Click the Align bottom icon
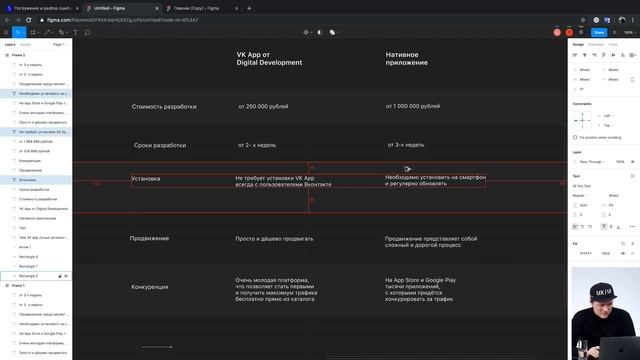Image resolution: width=640 pixels, height=360 pixels. 623,55
